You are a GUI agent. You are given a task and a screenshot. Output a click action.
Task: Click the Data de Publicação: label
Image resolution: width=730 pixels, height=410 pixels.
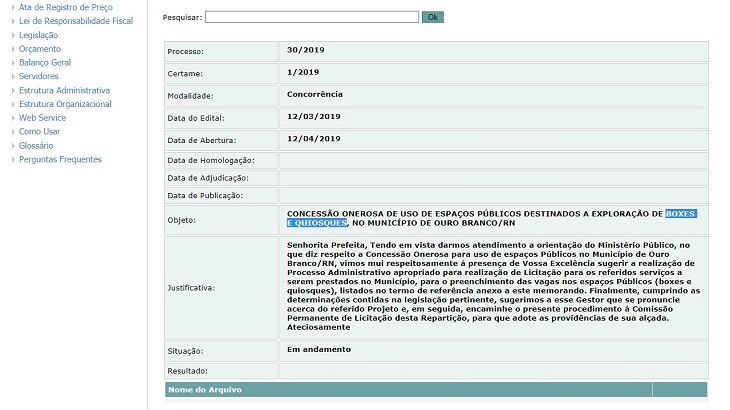(205, 196)
